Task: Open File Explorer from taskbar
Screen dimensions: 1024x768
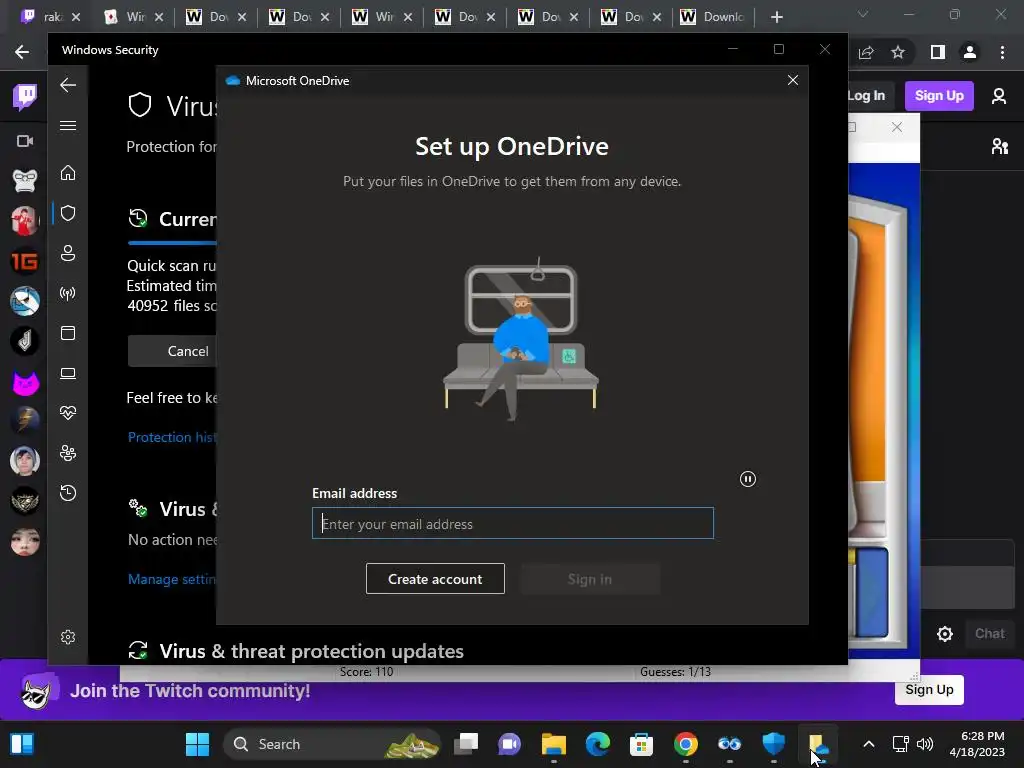Action: point(554,744)
